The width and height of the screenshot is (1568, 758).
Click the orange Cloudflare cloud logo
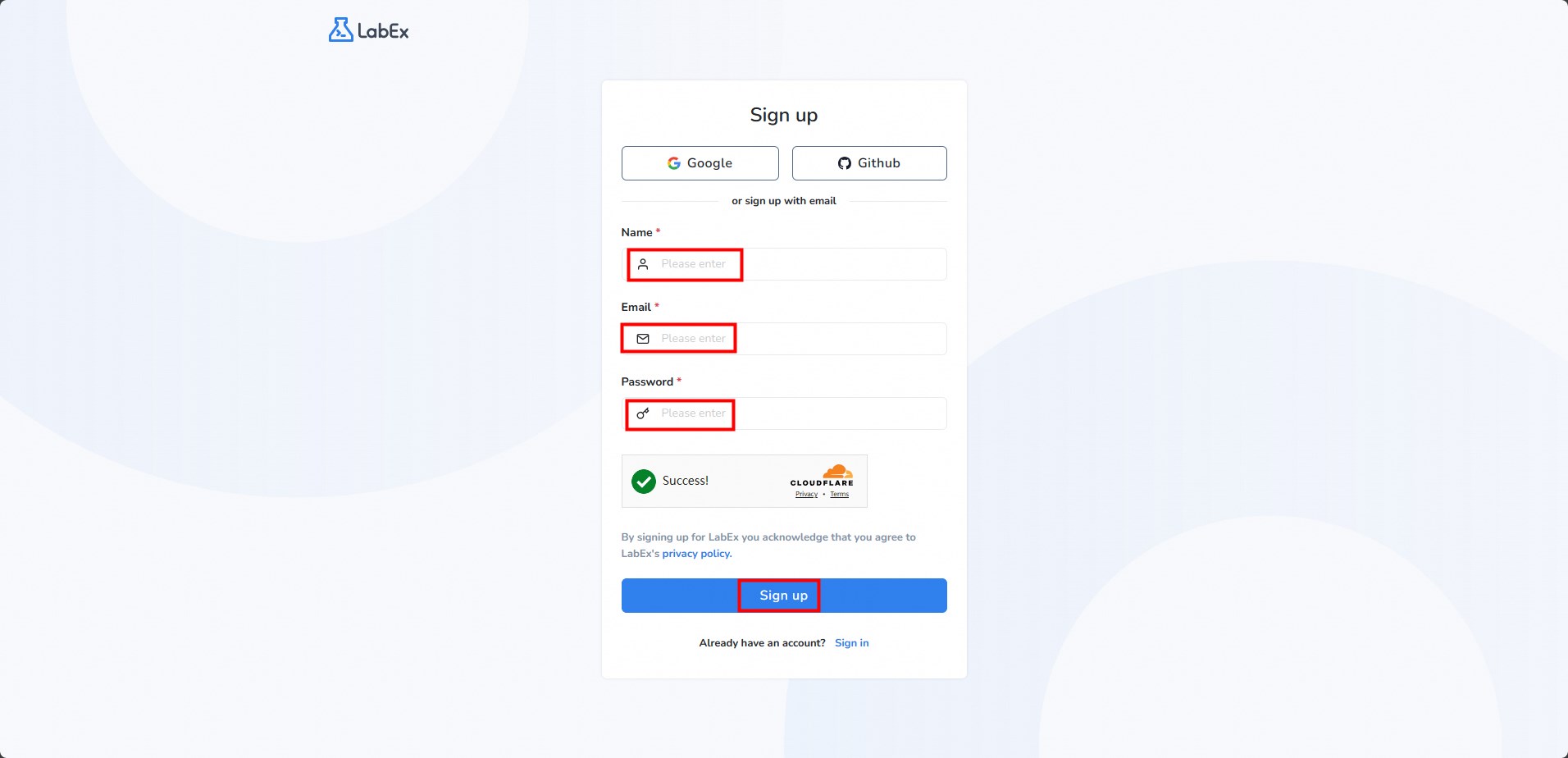point(837,471)
